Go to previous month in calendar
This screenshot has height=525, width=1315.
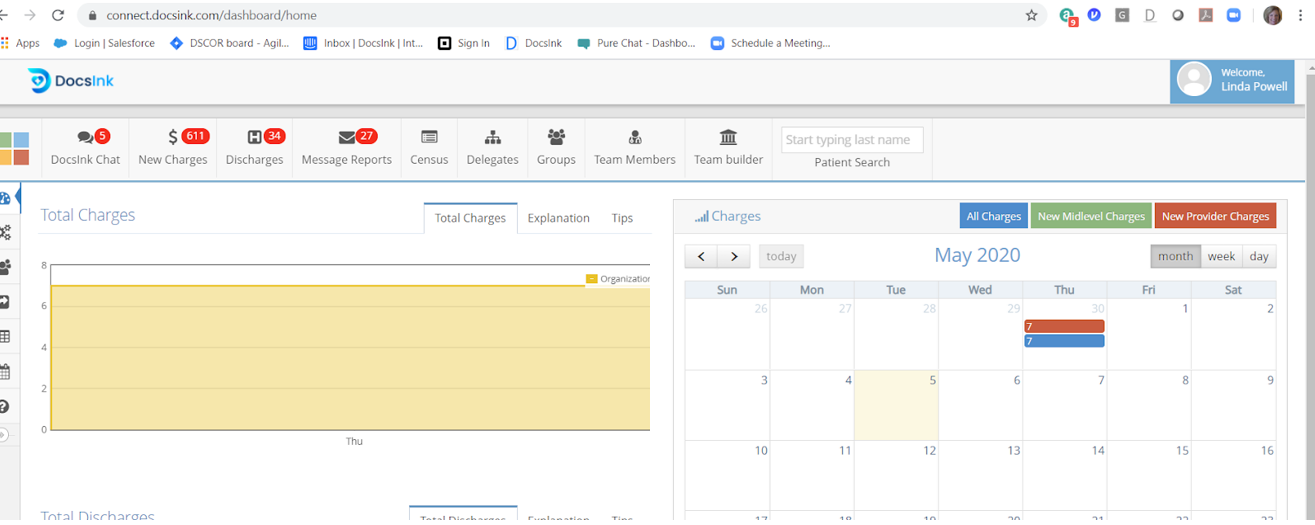701,256
